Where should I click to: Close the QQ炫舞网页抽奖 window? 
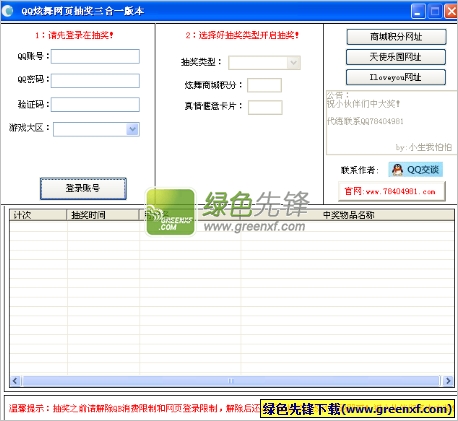pyautogui.click(x=451, y=11)
